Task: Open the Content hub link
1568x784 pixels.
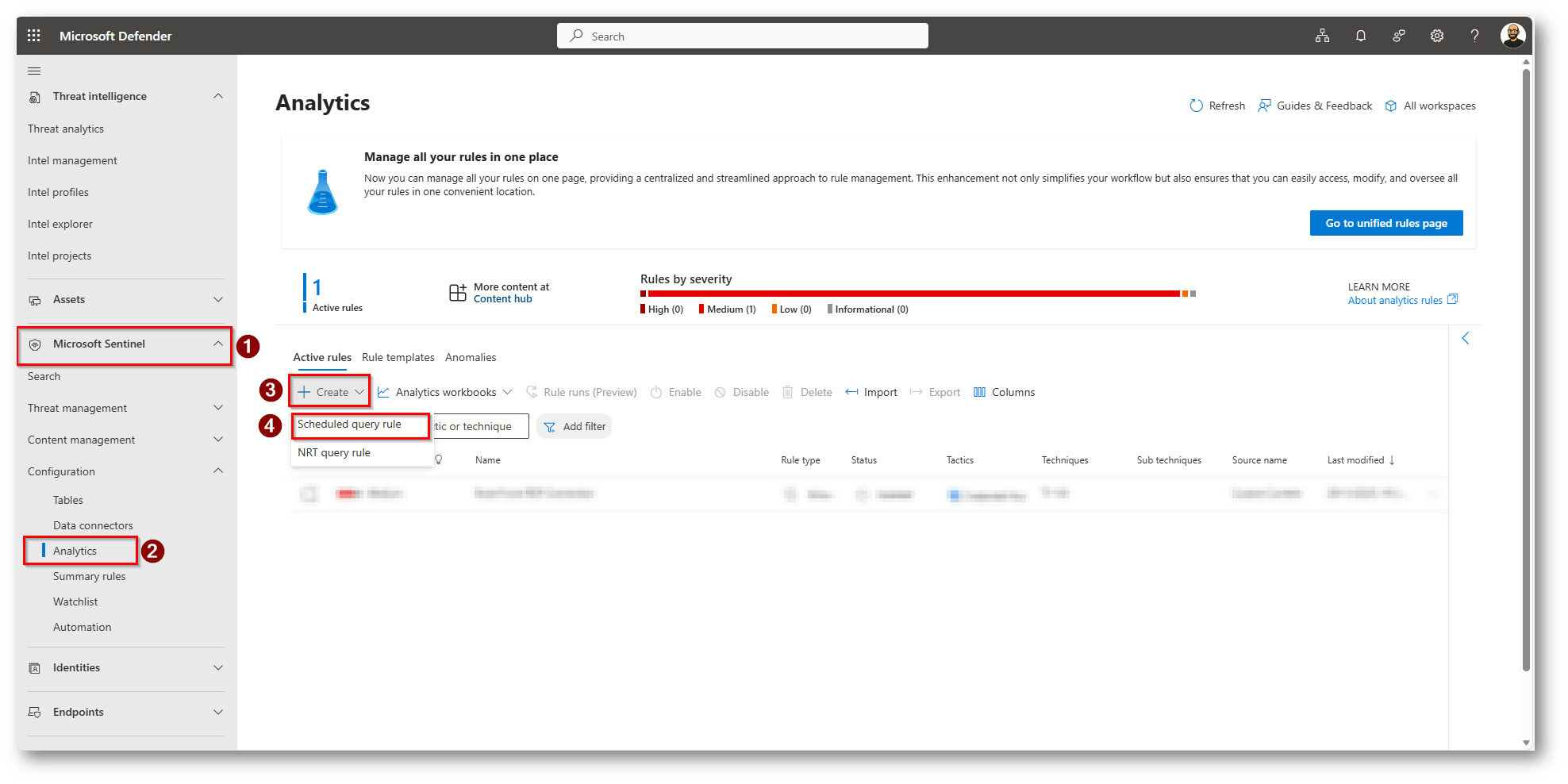Action: pos(503,299)
